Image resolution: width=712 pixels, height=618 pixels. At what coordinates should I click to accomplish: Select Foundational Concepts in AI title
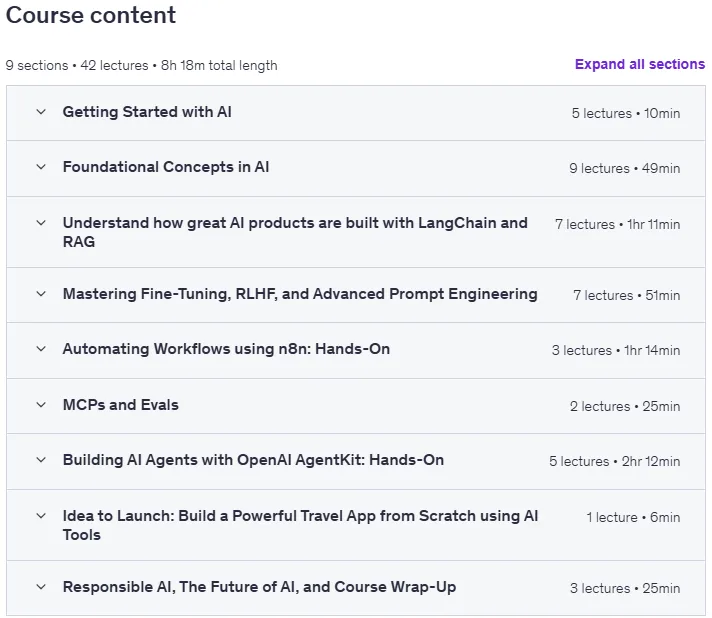[166, 167]
